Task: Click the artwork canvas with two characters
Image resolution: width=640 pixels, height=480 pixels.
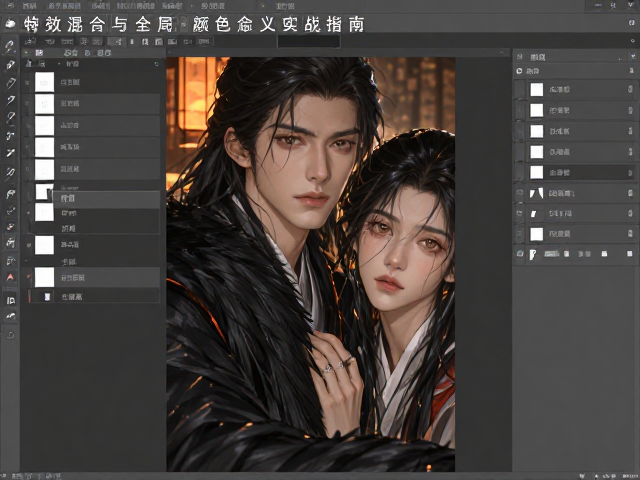Action: pos(311,264)
